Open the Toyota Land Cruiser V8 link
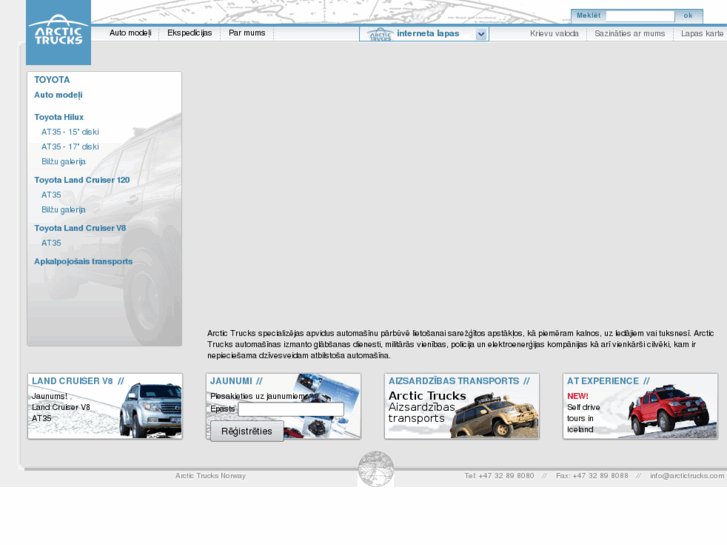 point(80,228)
